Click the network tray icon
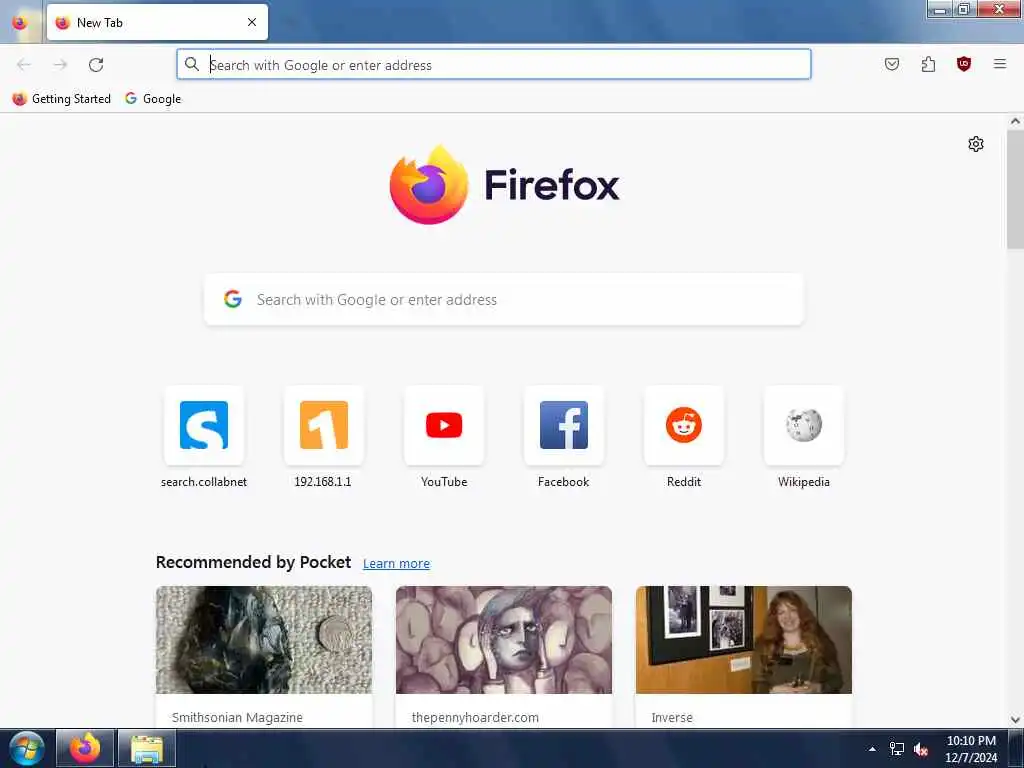The image size is (1024, 768). point(897,749)
